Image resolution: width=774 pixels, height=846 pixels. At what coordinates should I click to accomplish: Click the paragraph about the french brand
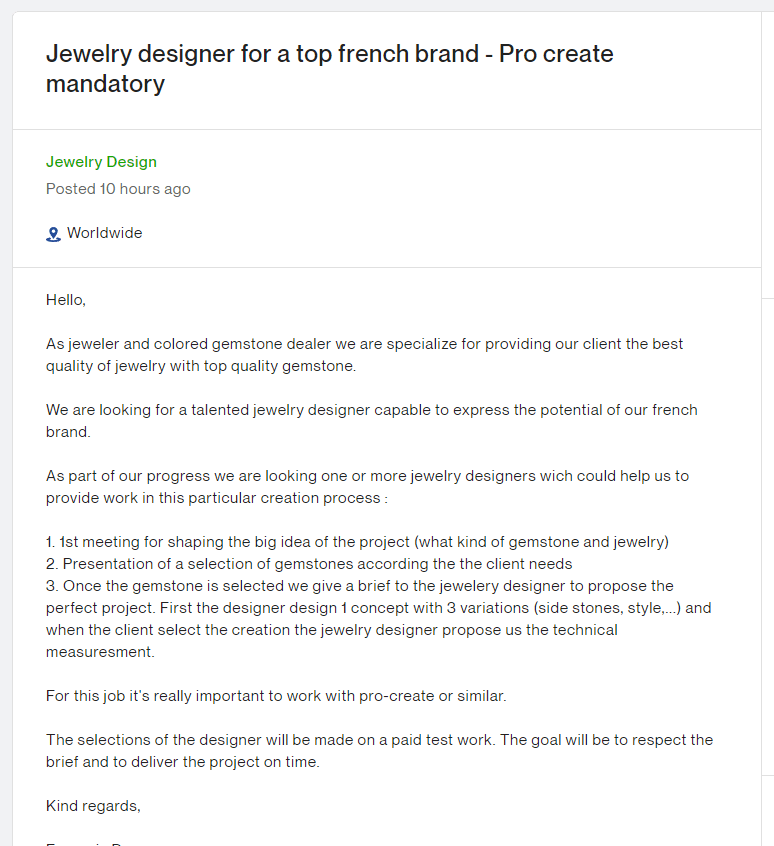[371, 420]
